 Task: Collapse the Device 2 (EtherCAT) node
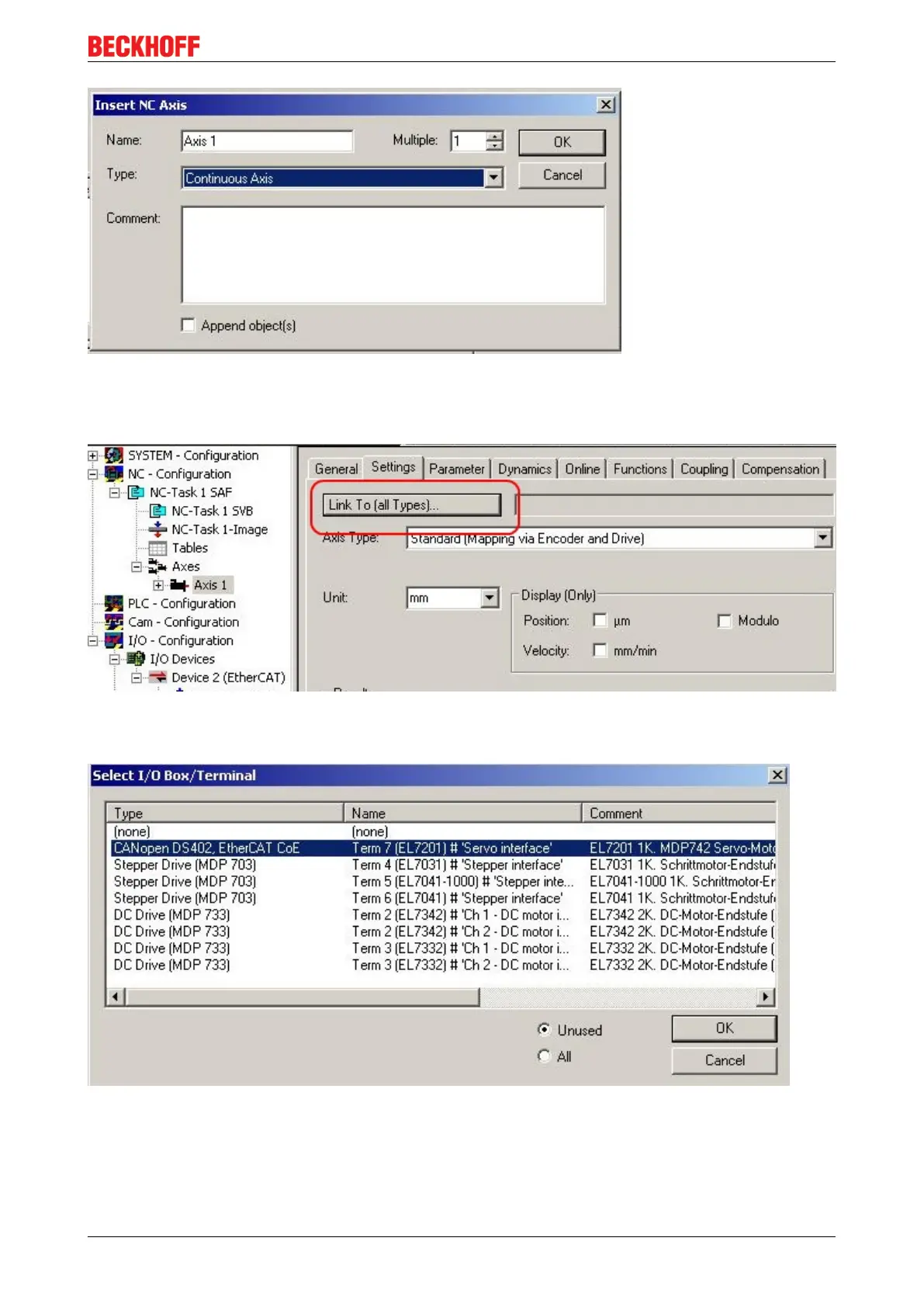[x=137, y=678]
